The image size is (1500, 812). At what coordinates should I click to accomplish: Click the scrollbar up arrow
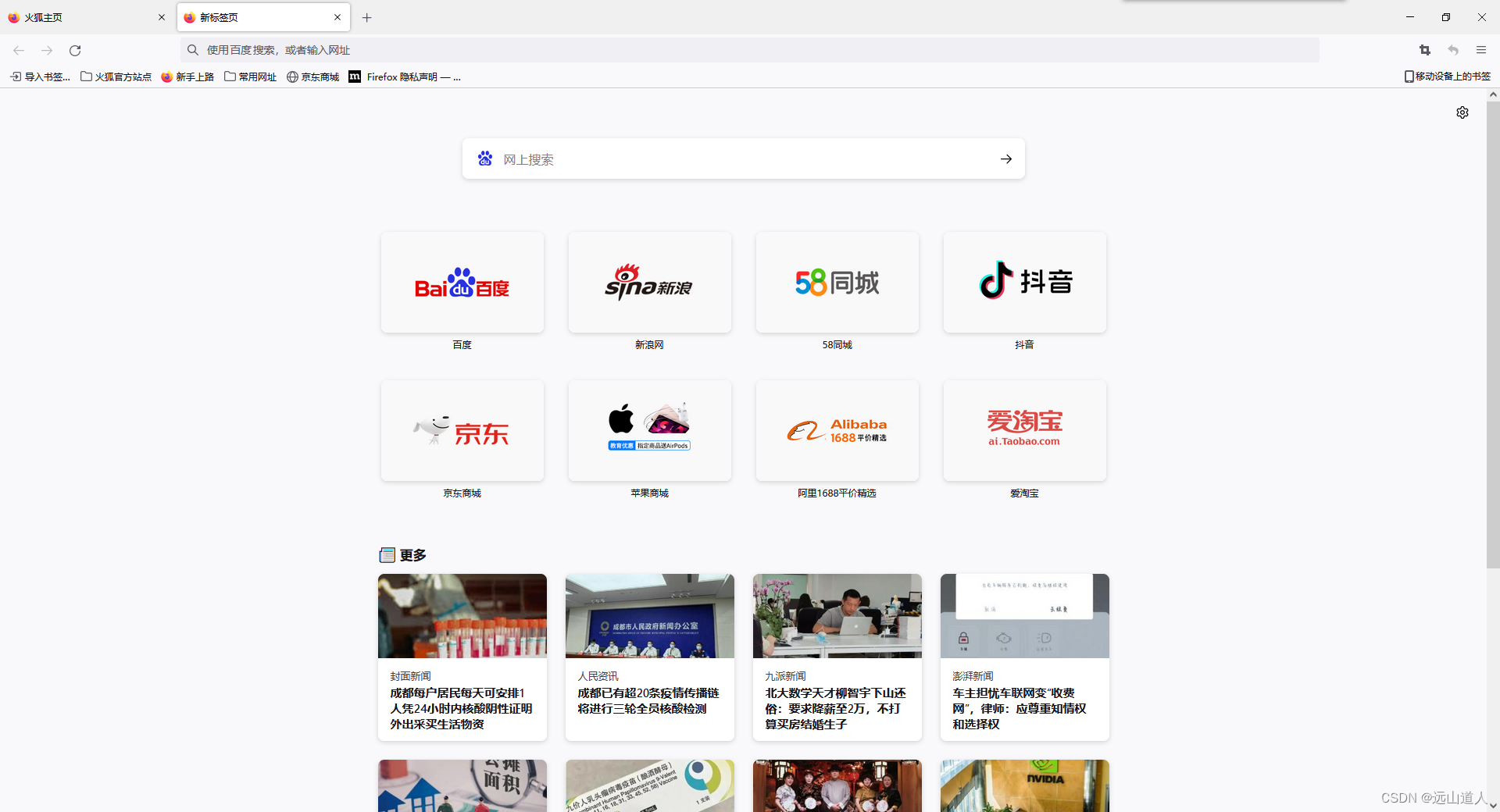pyautogui.click(x=1493, y=94)
